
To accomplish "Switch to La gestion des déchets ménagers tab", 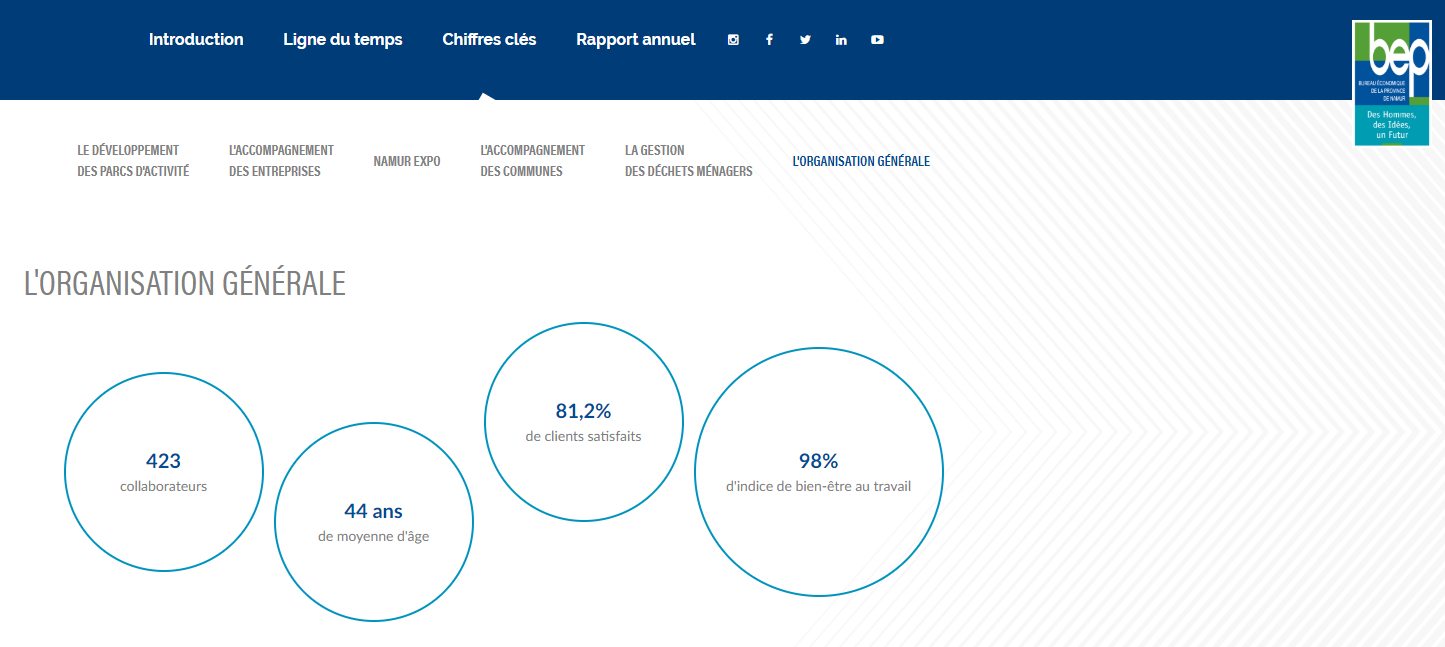I will 689,161.
